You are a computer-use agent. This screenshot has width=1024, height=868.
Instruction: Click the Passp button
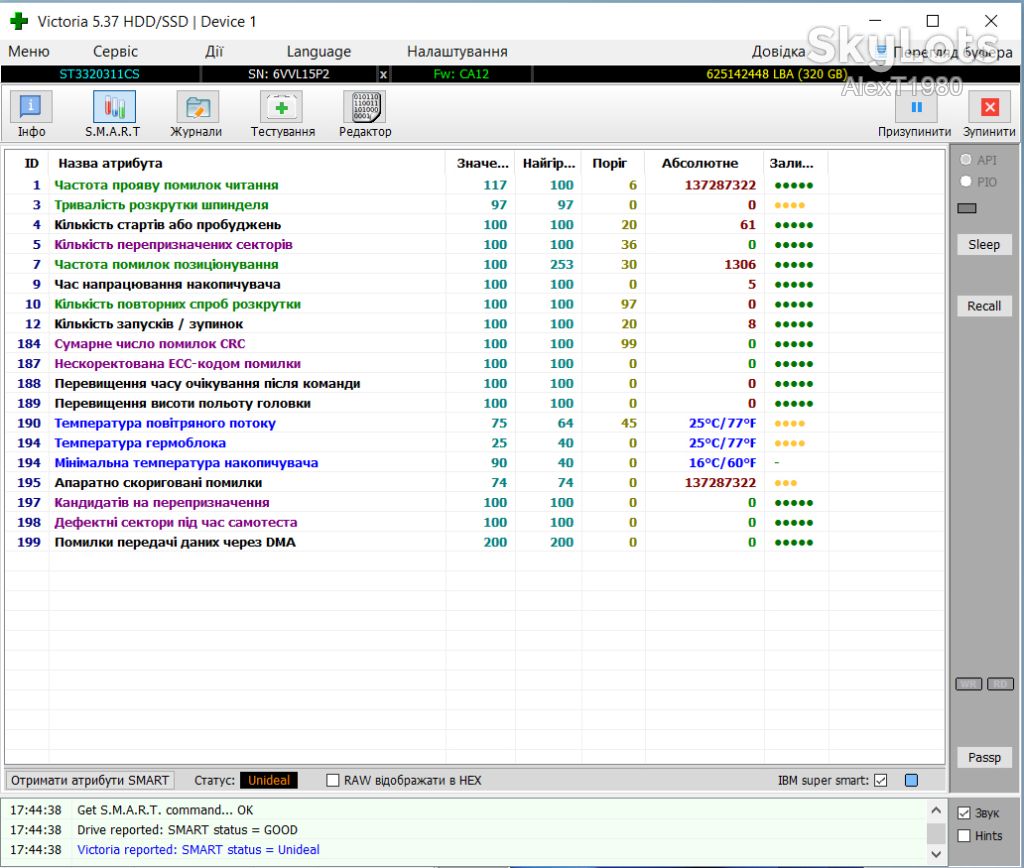(x=984, y=757)
